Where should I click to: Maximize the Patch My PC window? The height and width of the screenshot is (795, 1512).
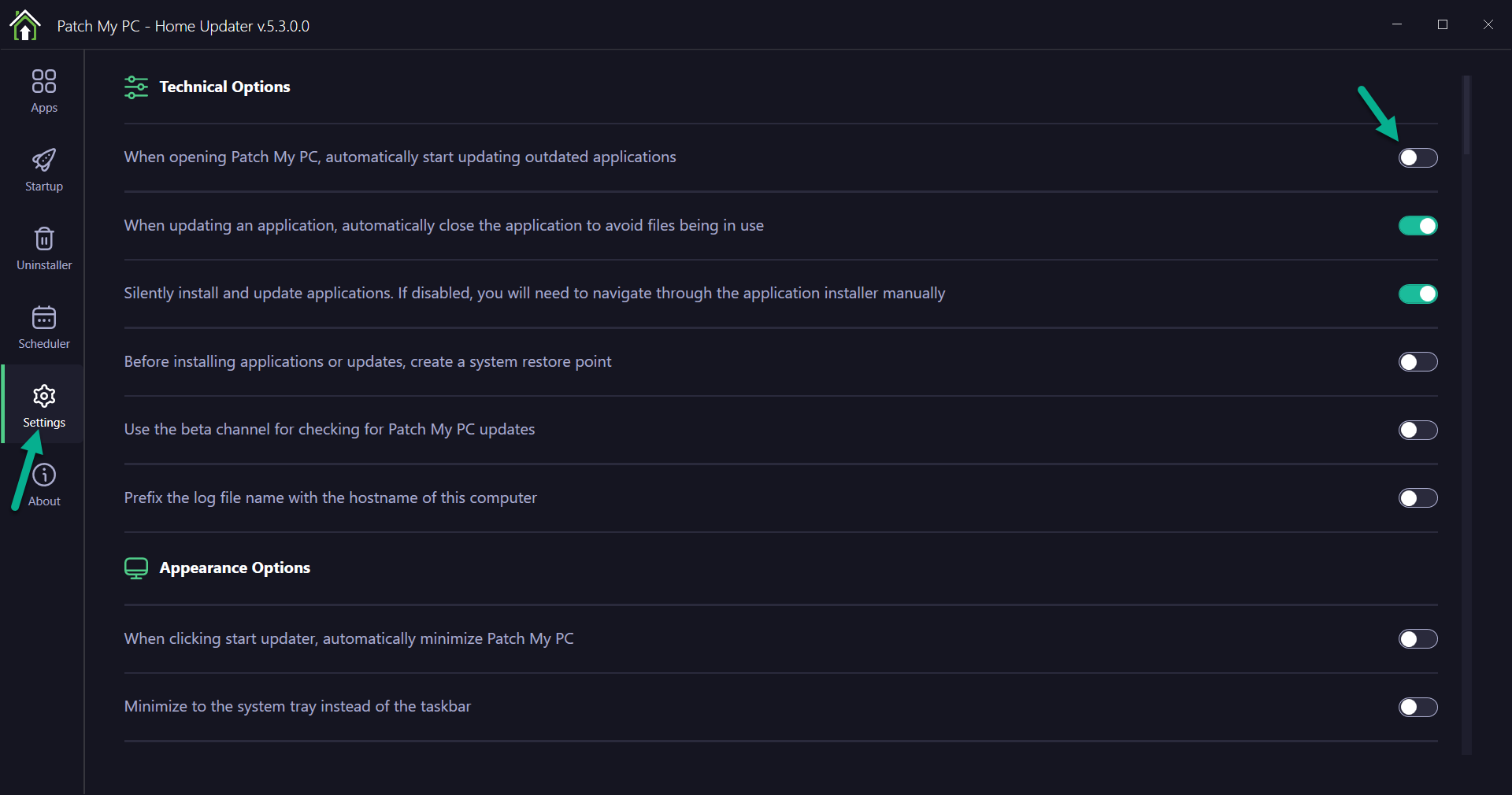(1443, 24)
